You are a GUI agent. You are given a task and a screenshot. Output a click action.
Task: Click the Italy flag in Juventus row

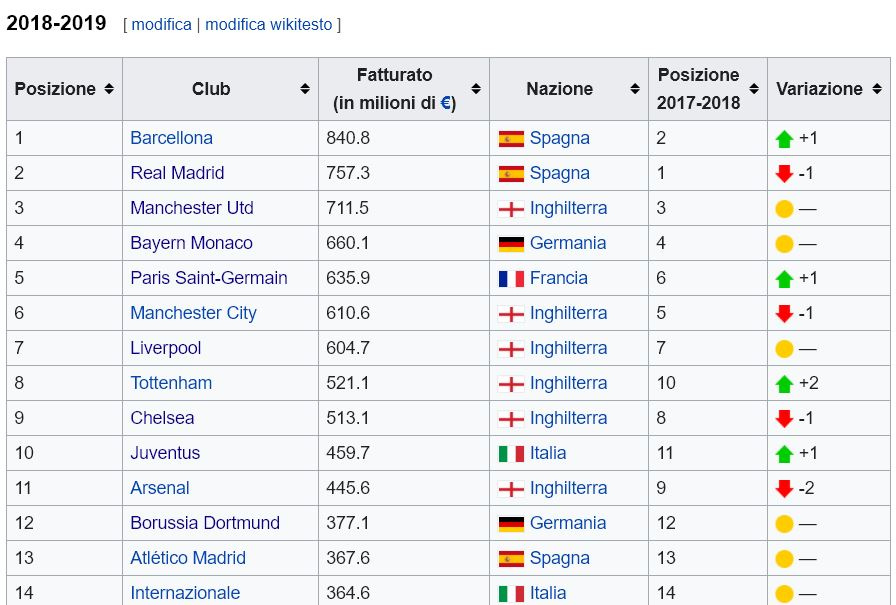(x=511, y=454)
